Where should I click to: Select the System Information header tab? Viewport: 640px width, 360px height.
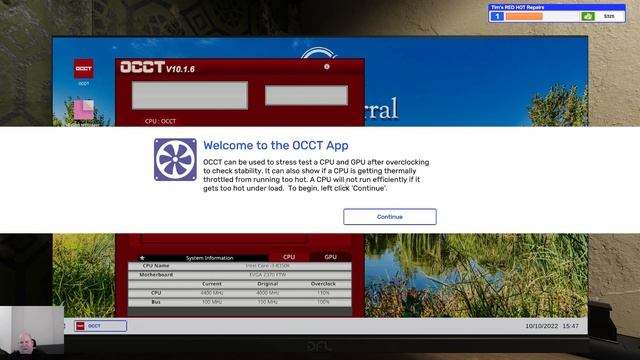click(209, 258)
